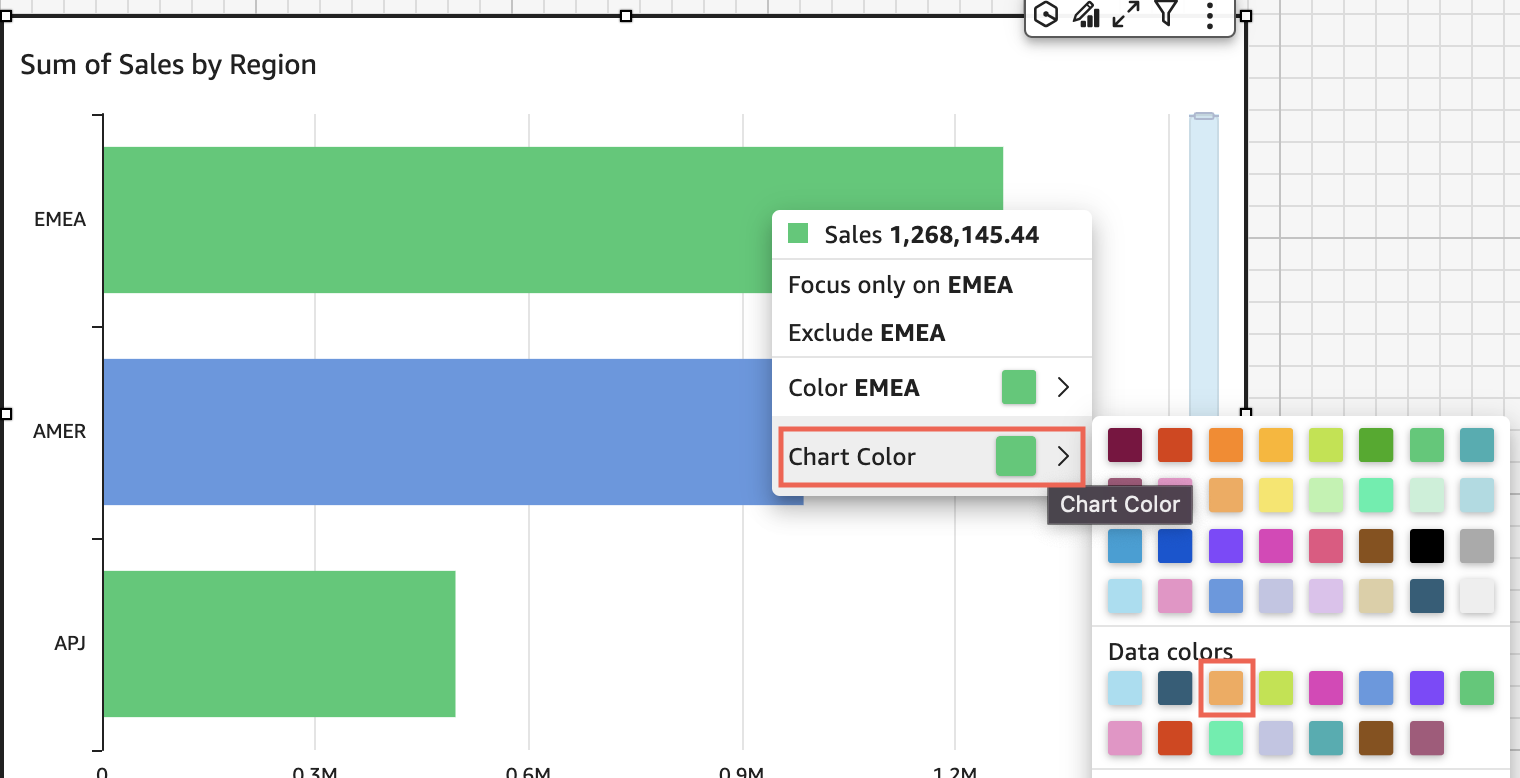Screen dimensions: 1520x778
Task: Open the visual's filter funnel icon
Action: (1166, 14)
